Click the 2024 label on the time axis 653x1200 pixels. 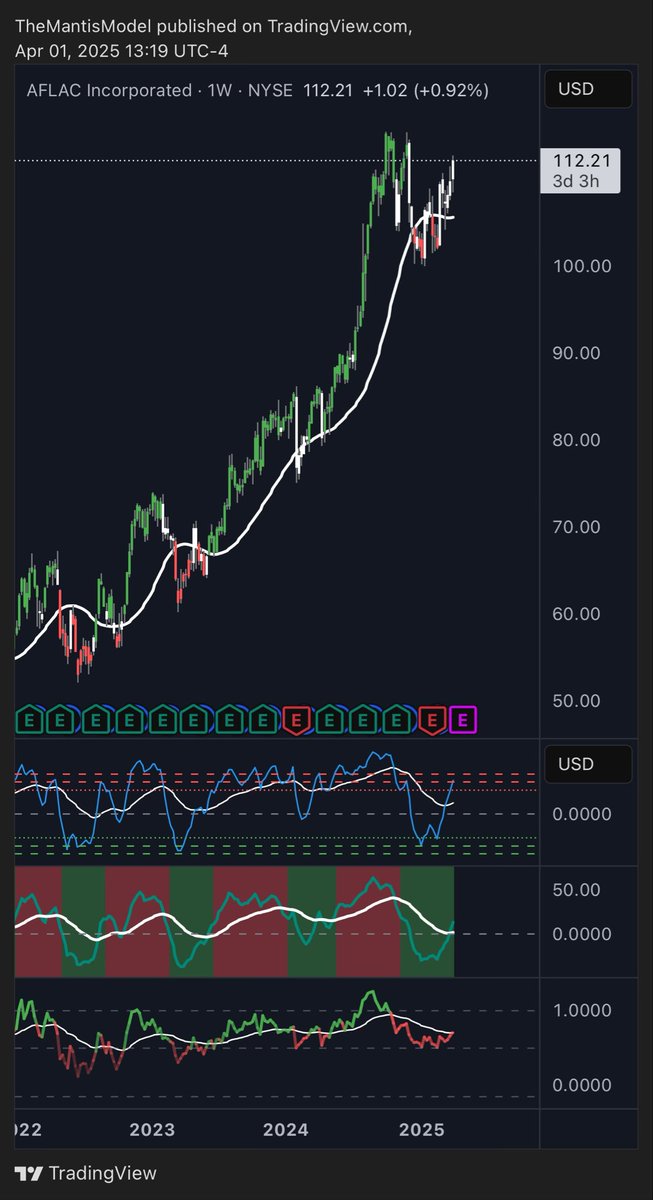point(285,1130)
